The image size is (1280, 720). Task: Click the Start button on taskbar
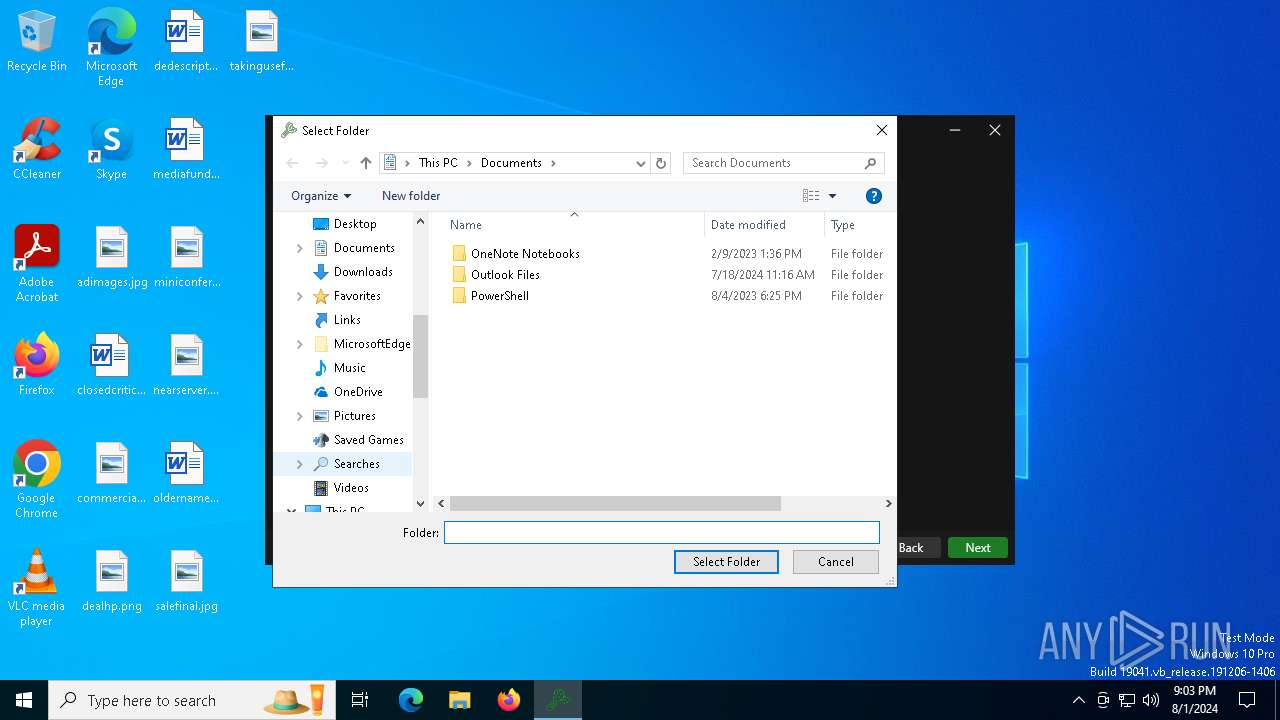[24, 700]
